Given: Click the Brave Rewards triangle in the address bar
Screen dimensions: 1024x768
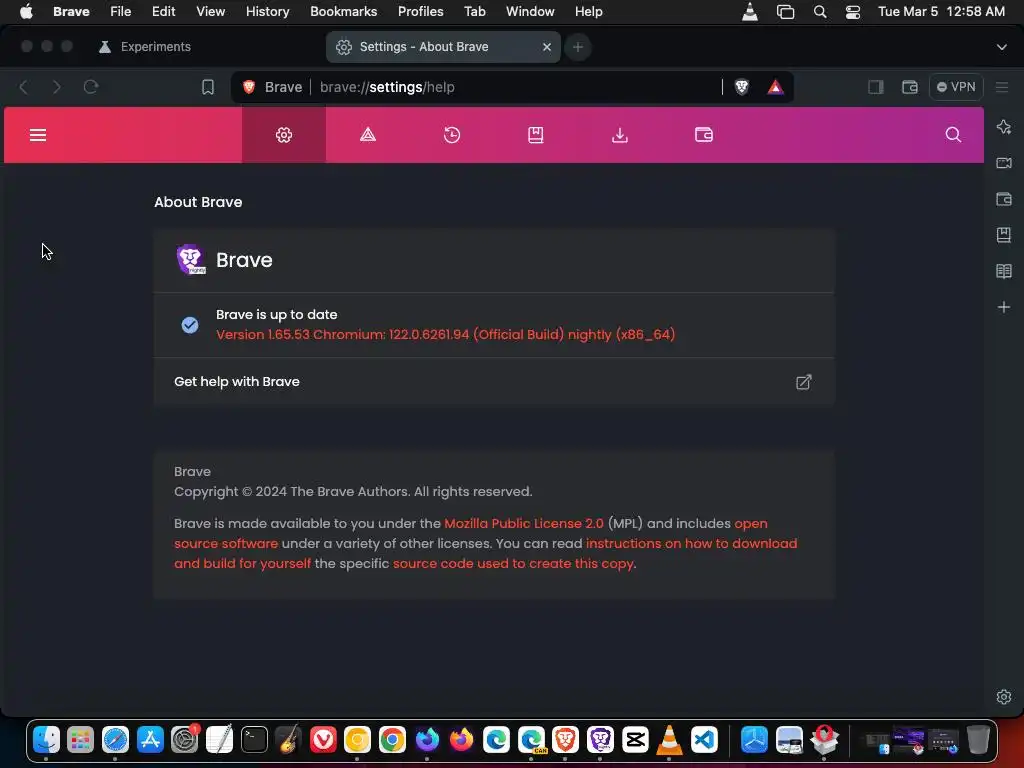Looking at the screenshot, I should (775, 87).
